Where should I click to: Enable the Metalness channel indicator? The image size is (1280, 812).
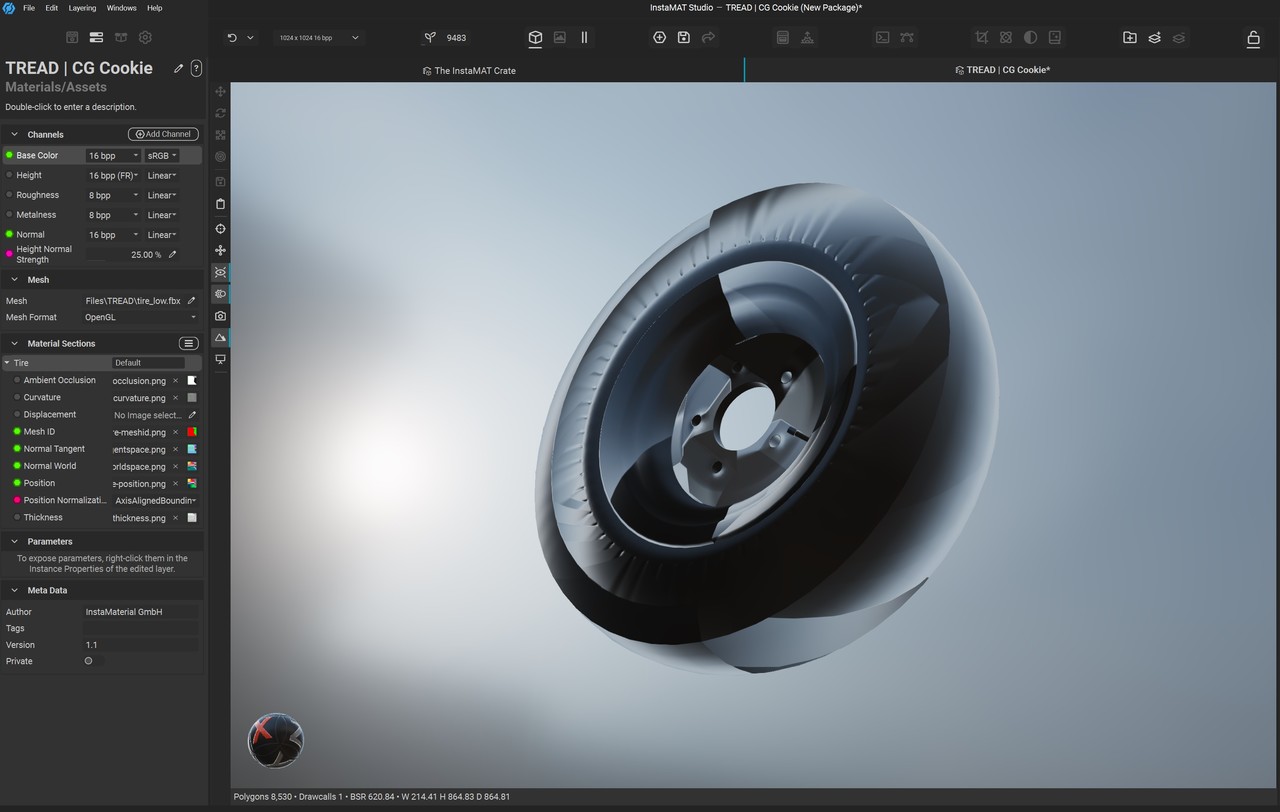[9, 215]
